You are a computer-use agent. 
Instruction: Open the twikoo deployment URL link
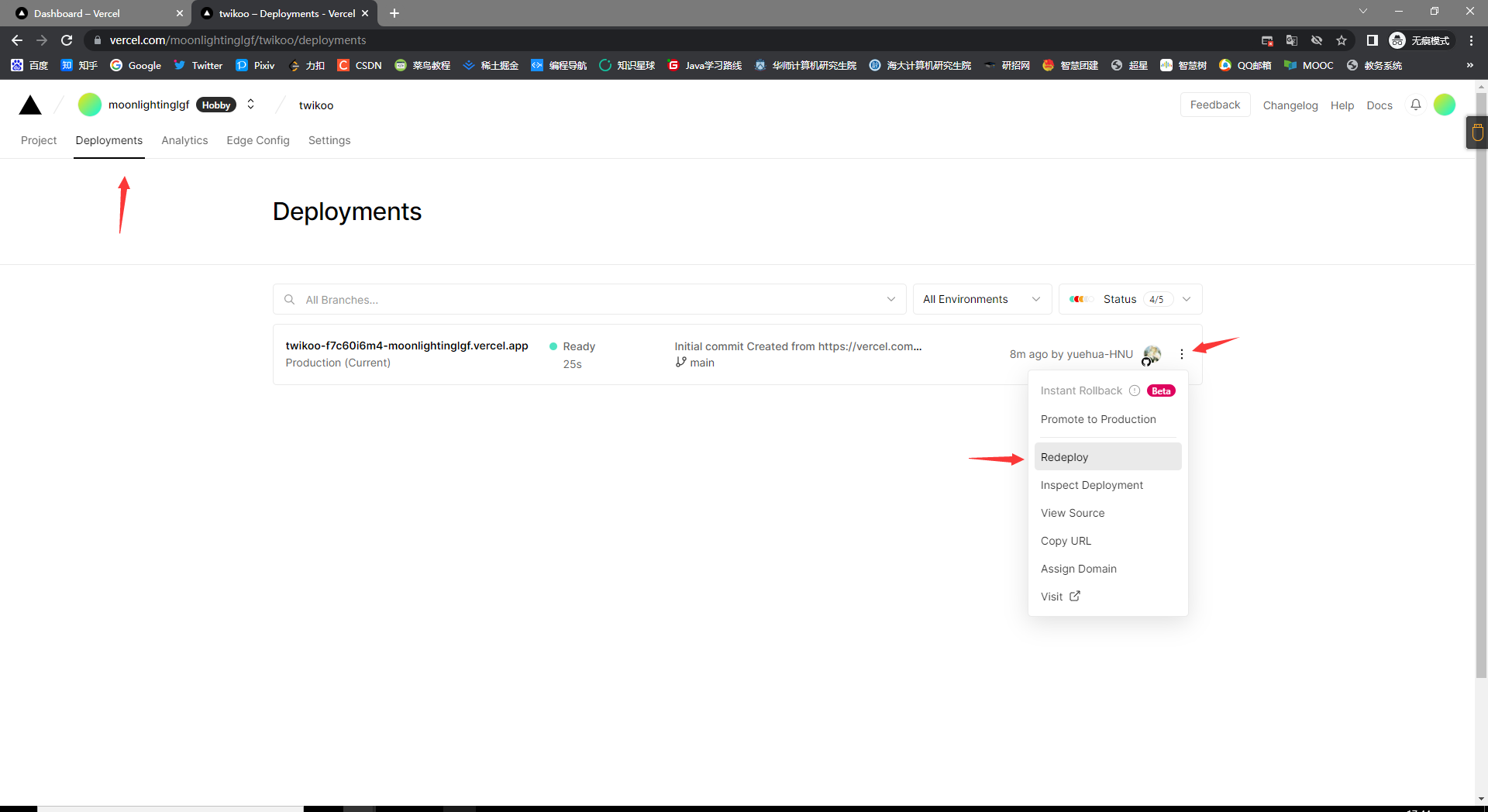pyautogui.click(x=407, y=346)
